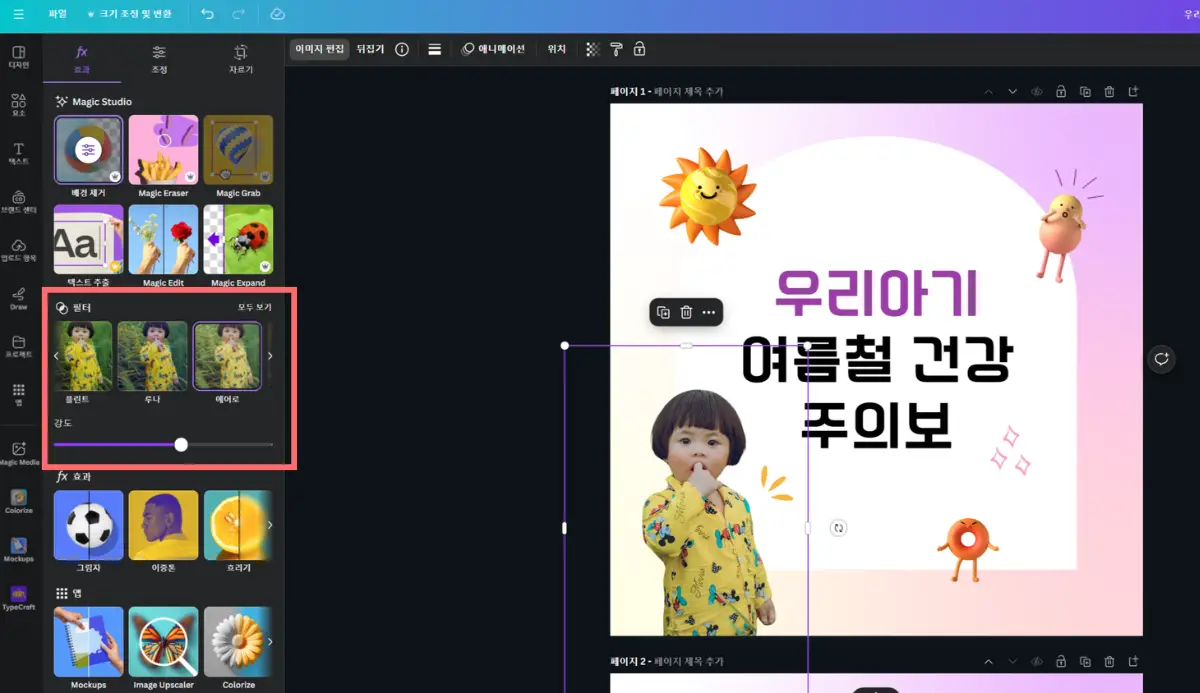Lock the selected image using the toolbar padlock
The height and width of the screenshot is (693, 1200).
coord(639,49)
